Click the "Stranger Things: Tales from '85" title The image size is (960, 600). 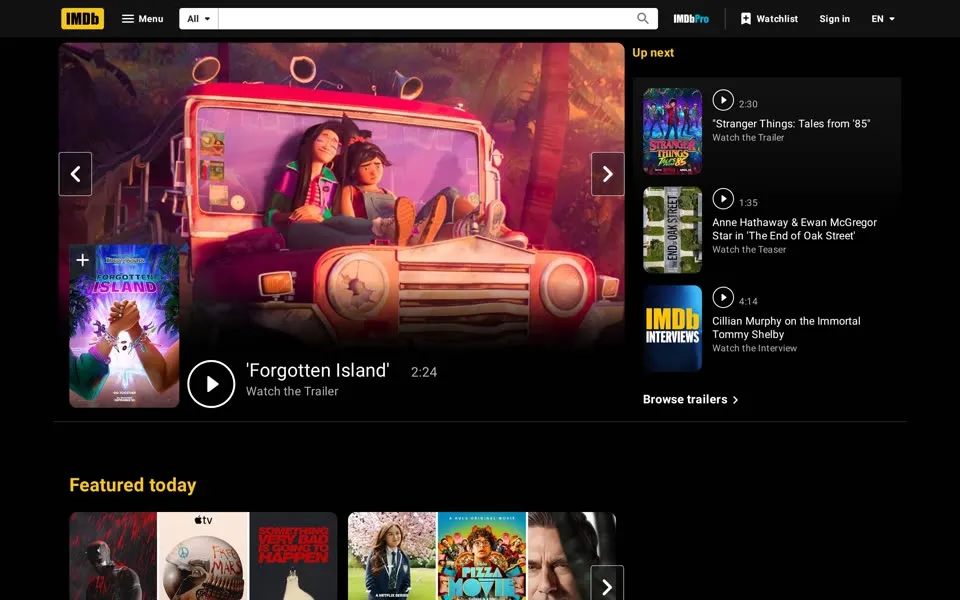[x=791, y=124]
